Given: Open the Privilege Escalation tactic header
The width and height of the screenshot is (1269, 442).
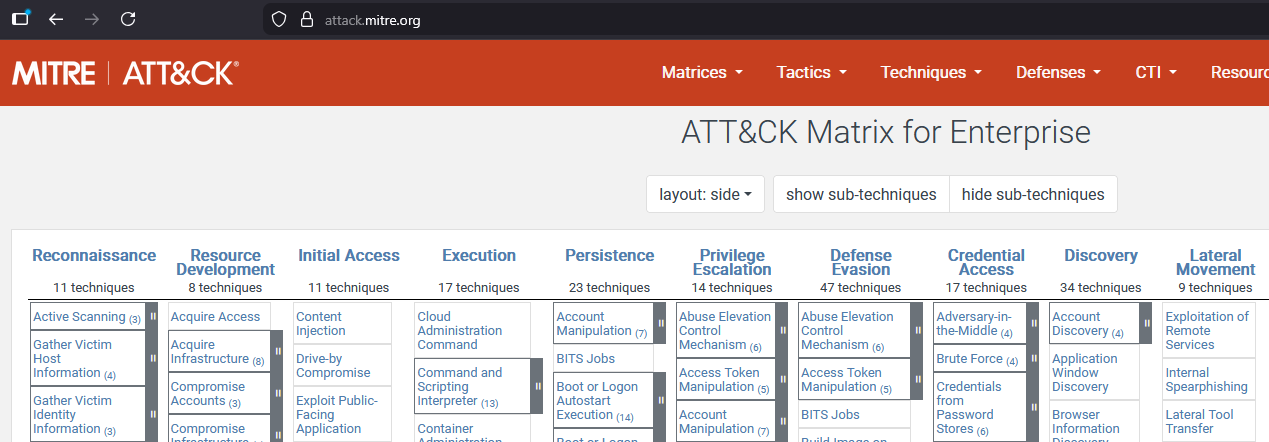Looking at the screenshot, I should 733,262.
